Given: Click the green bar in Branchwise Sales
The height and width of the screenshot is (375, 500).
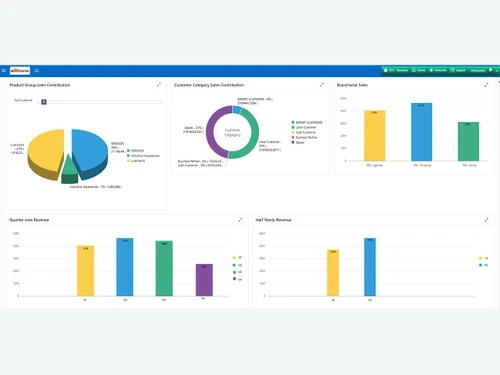Looking at the screenshot, I should pos(468,141).
